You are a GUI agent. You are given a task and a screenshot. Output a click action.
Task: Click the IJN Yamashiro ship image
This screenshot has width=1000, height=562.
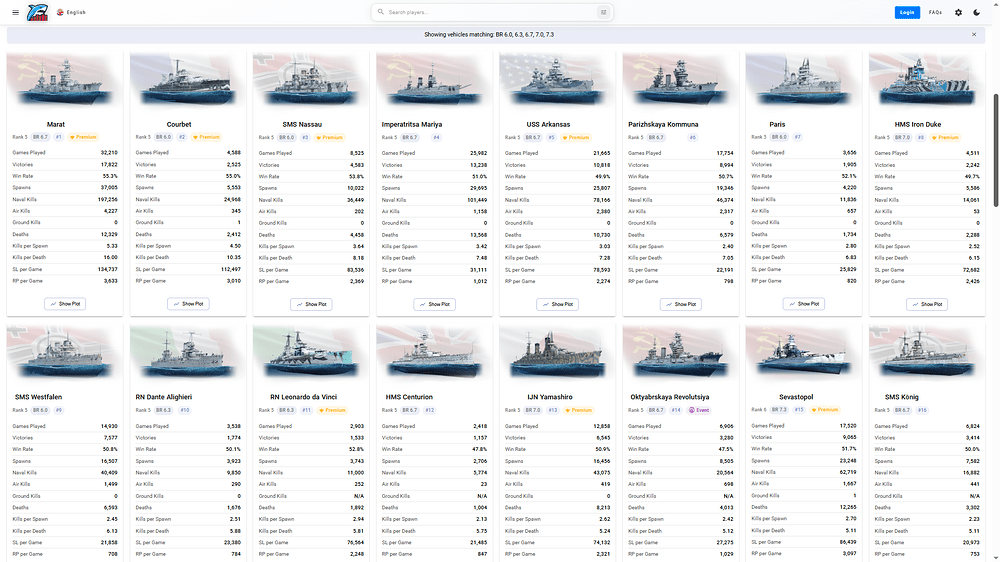pyautogui.click(x=557, y=355)
